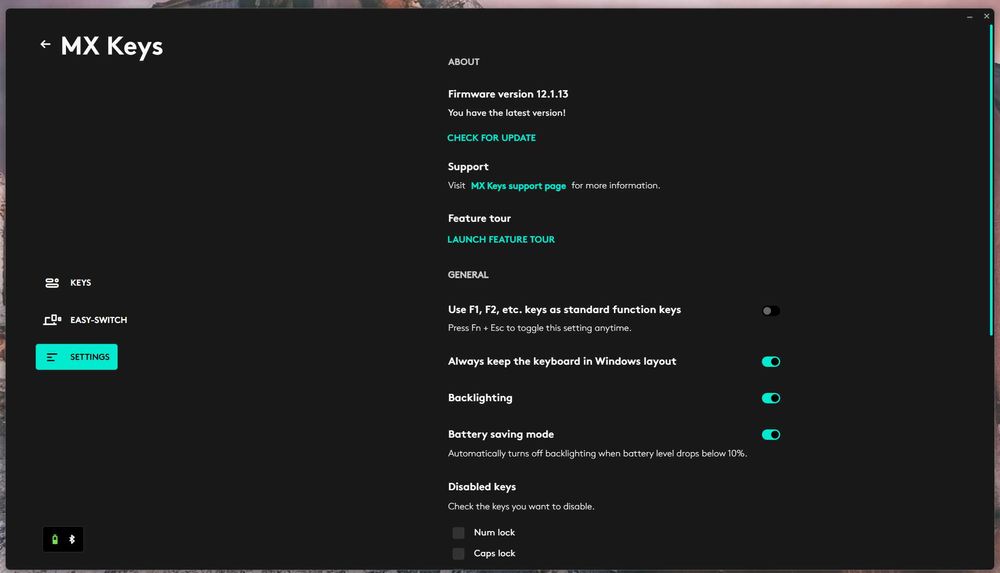Close the Logi Options window
The image size is (1000, 573).
pos(987,17)
